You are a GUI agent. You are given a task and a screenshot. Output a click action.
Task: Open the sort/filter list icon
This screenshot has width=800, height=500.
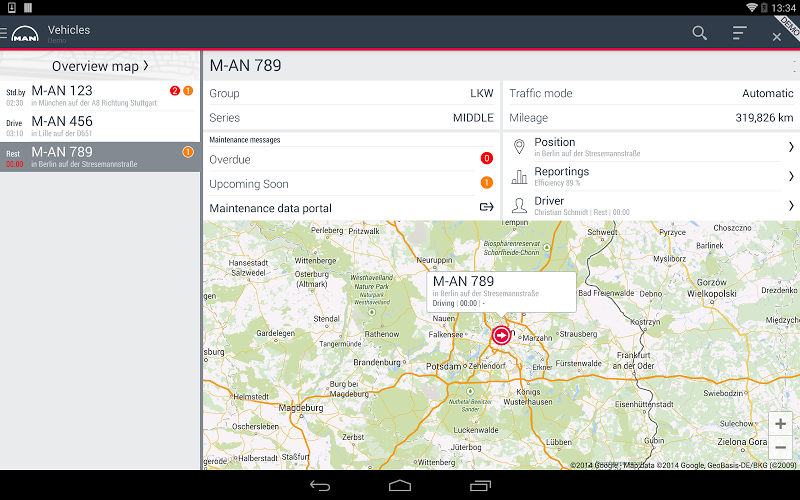tap(739, 33)
